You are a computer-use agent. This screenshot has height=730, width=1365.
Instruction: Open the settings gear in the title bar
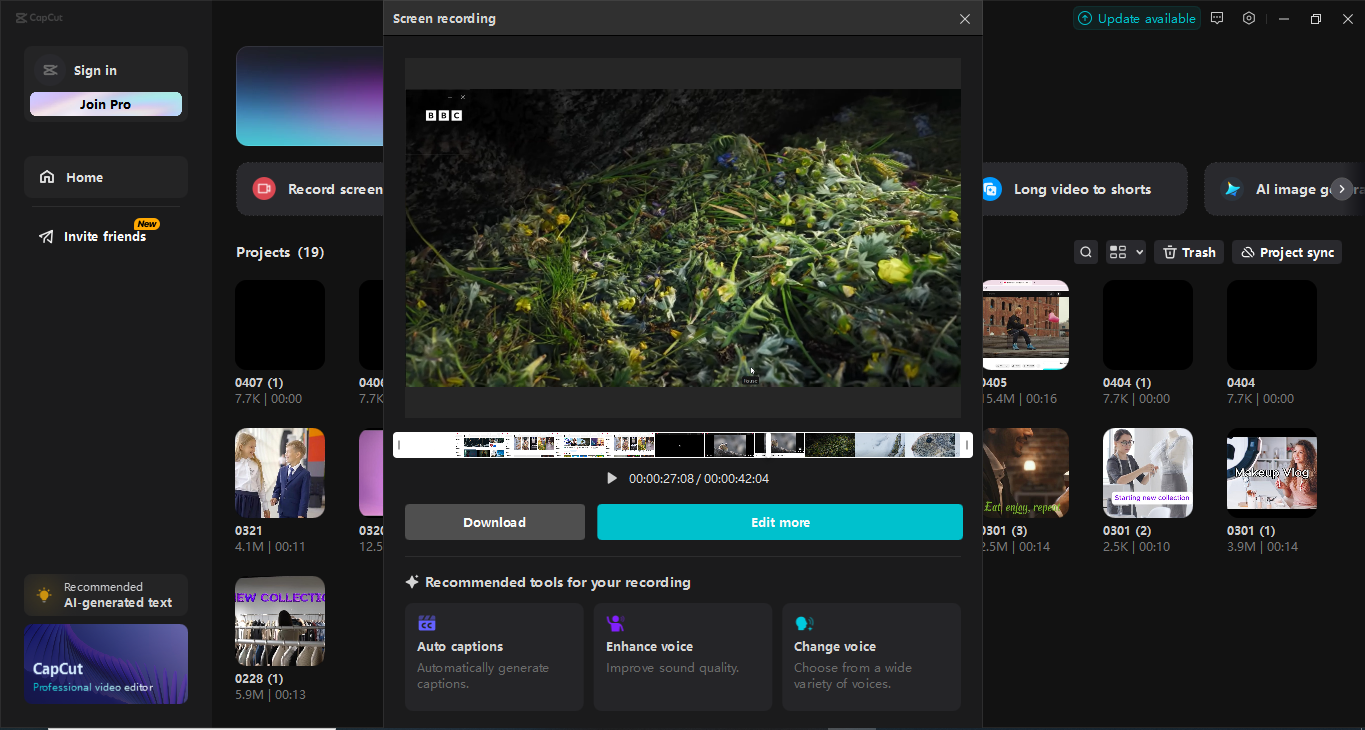[1248, 18]
